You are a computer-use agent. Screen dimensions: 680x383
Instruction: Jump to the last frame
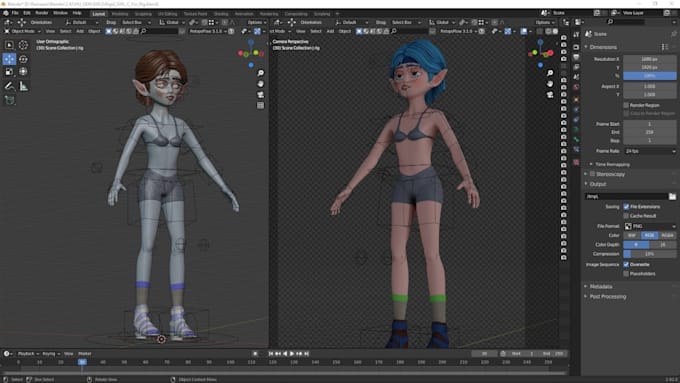coord(306,354)
